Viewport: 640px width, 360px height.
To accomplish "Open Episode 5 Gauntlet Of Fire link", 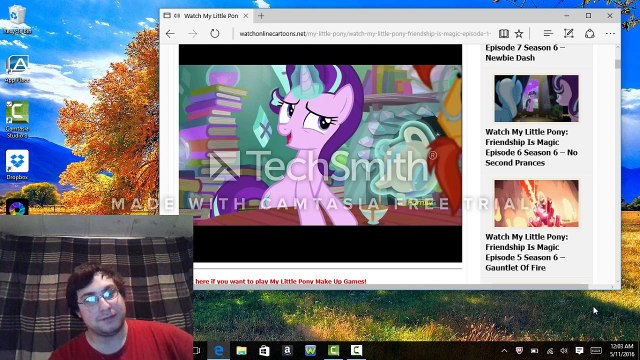I will pos(526,252).
